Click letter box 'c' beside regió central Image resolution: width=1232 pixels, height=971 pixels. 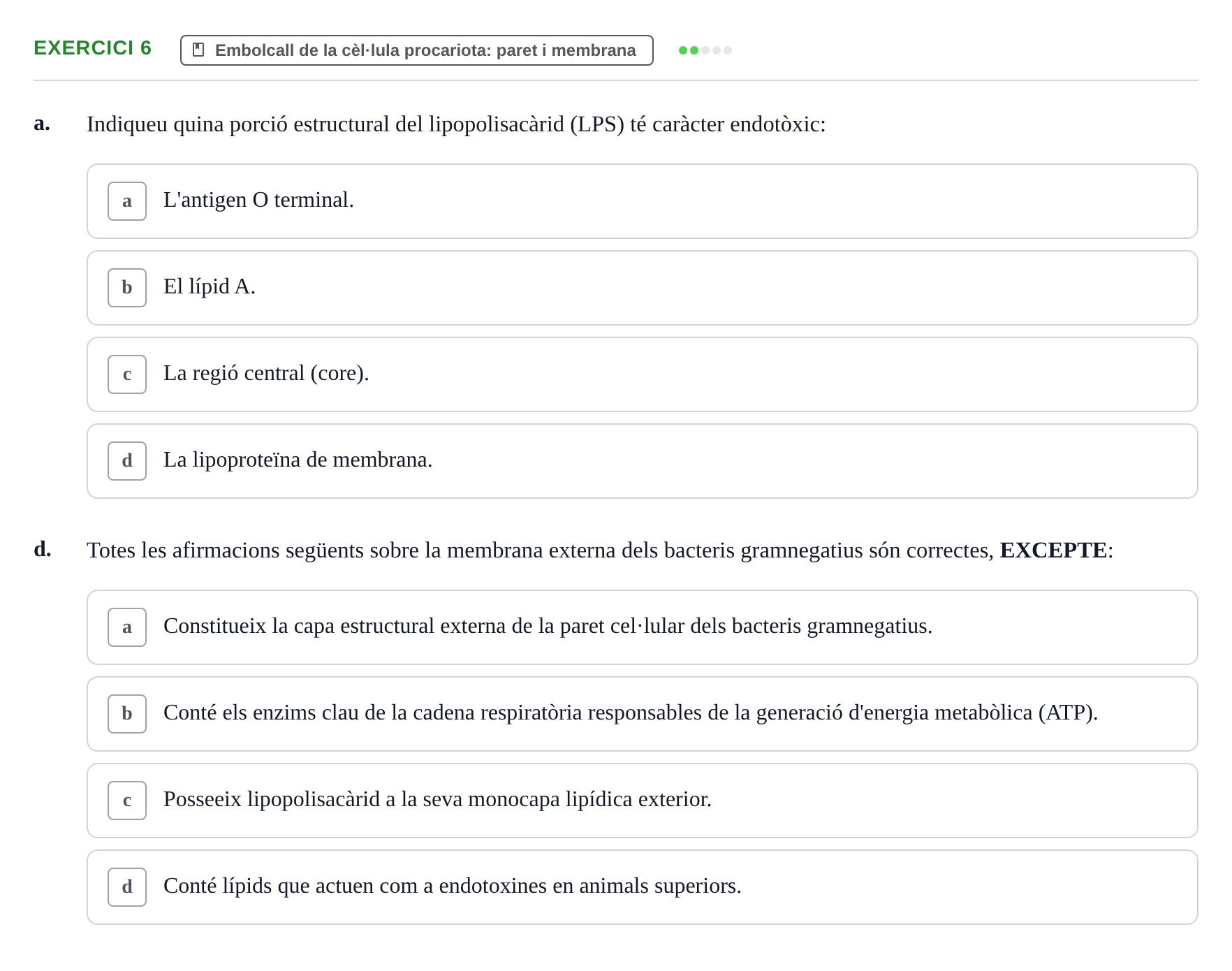tap(127, 374)
